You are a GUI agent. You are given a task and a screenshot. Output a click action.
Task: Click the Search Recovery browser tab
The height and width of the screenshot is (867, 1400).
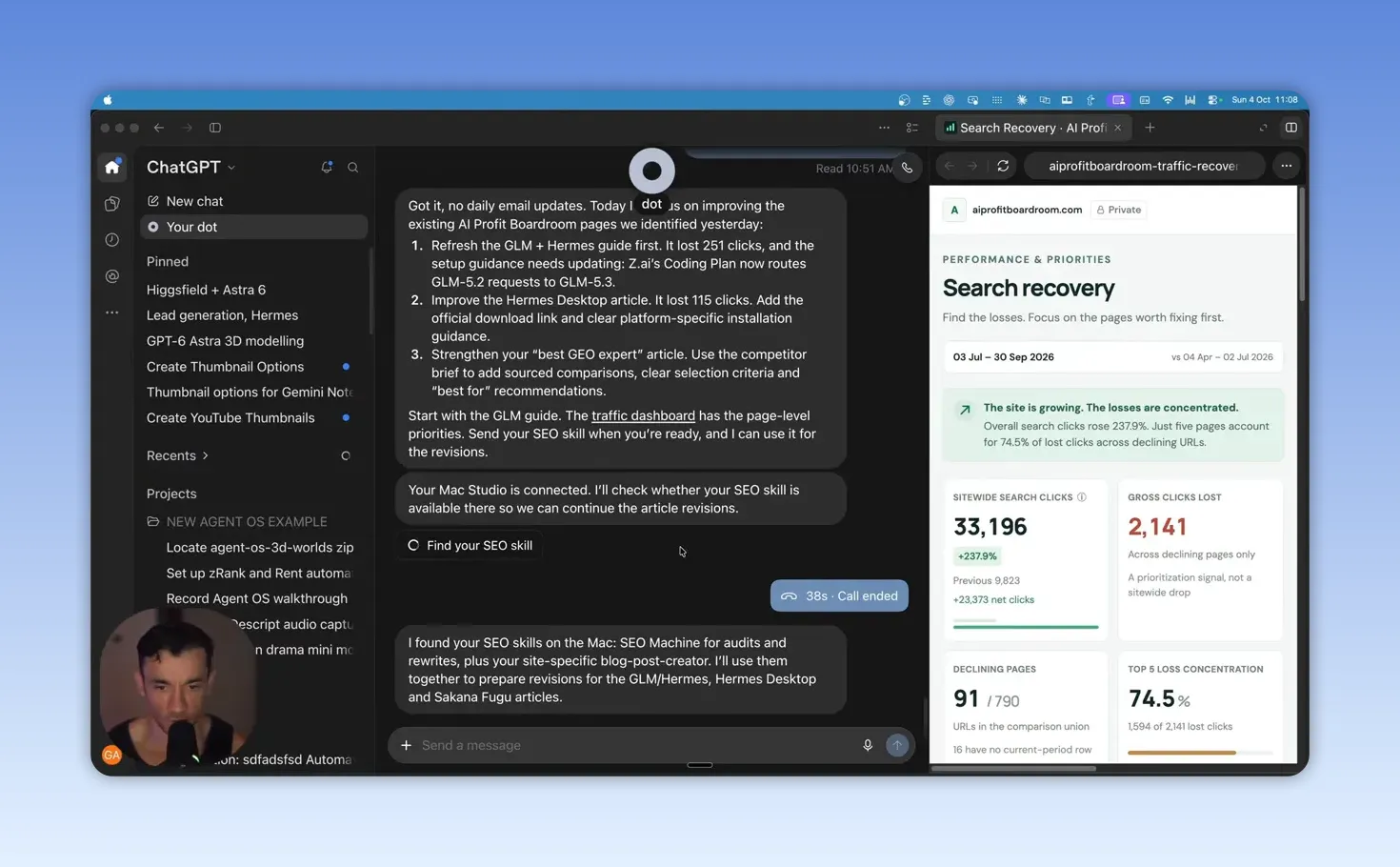(1032, 128)
